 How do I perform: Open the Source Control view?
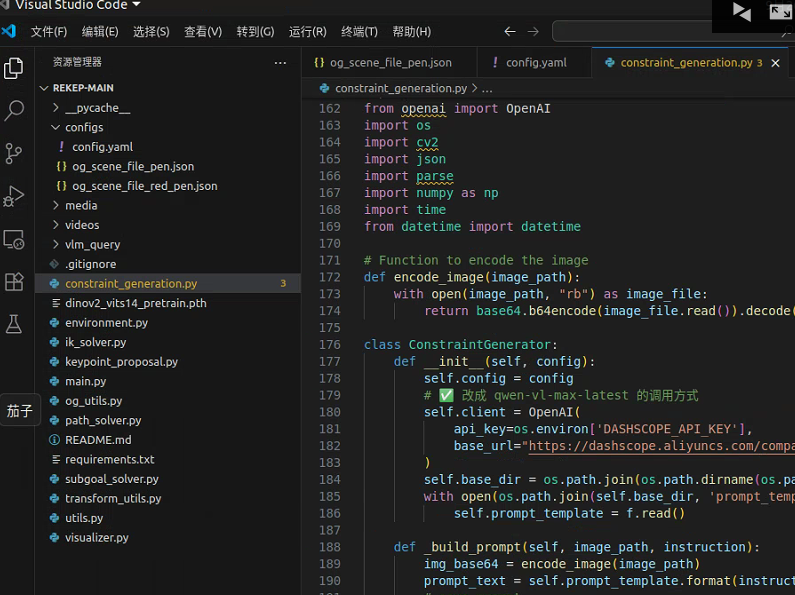pyautogui.click(x=14, y=153)
